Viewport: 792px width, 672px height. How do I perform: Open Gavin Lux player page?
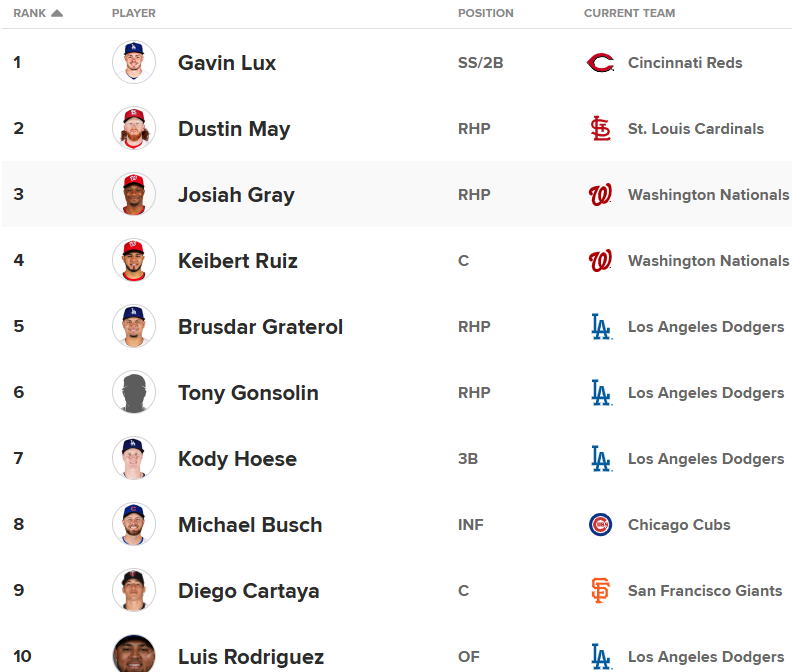pyautogui.click(x=227, y=63)
